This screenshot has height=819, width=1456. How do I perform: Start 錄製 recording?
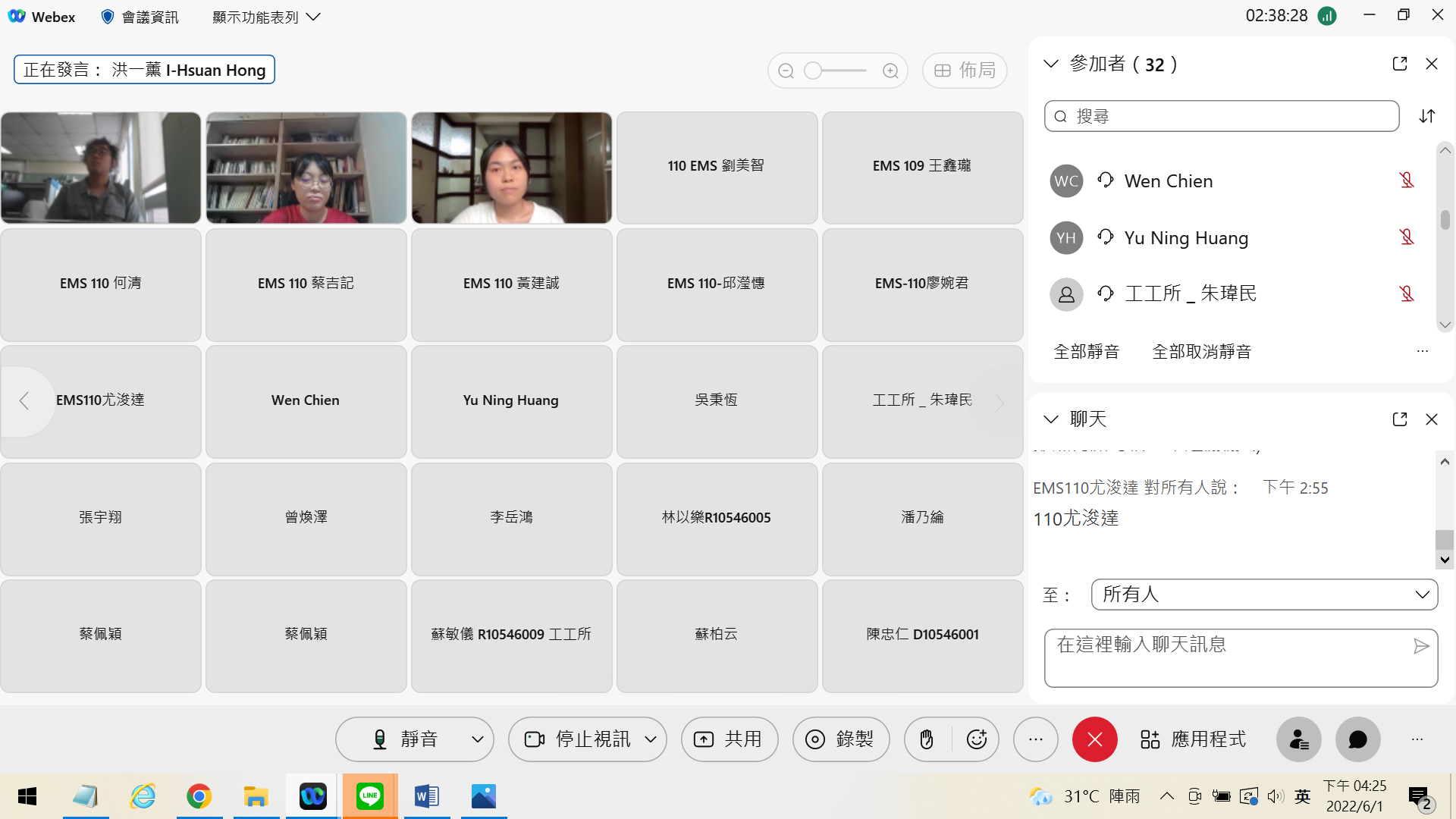coord(841,739)
